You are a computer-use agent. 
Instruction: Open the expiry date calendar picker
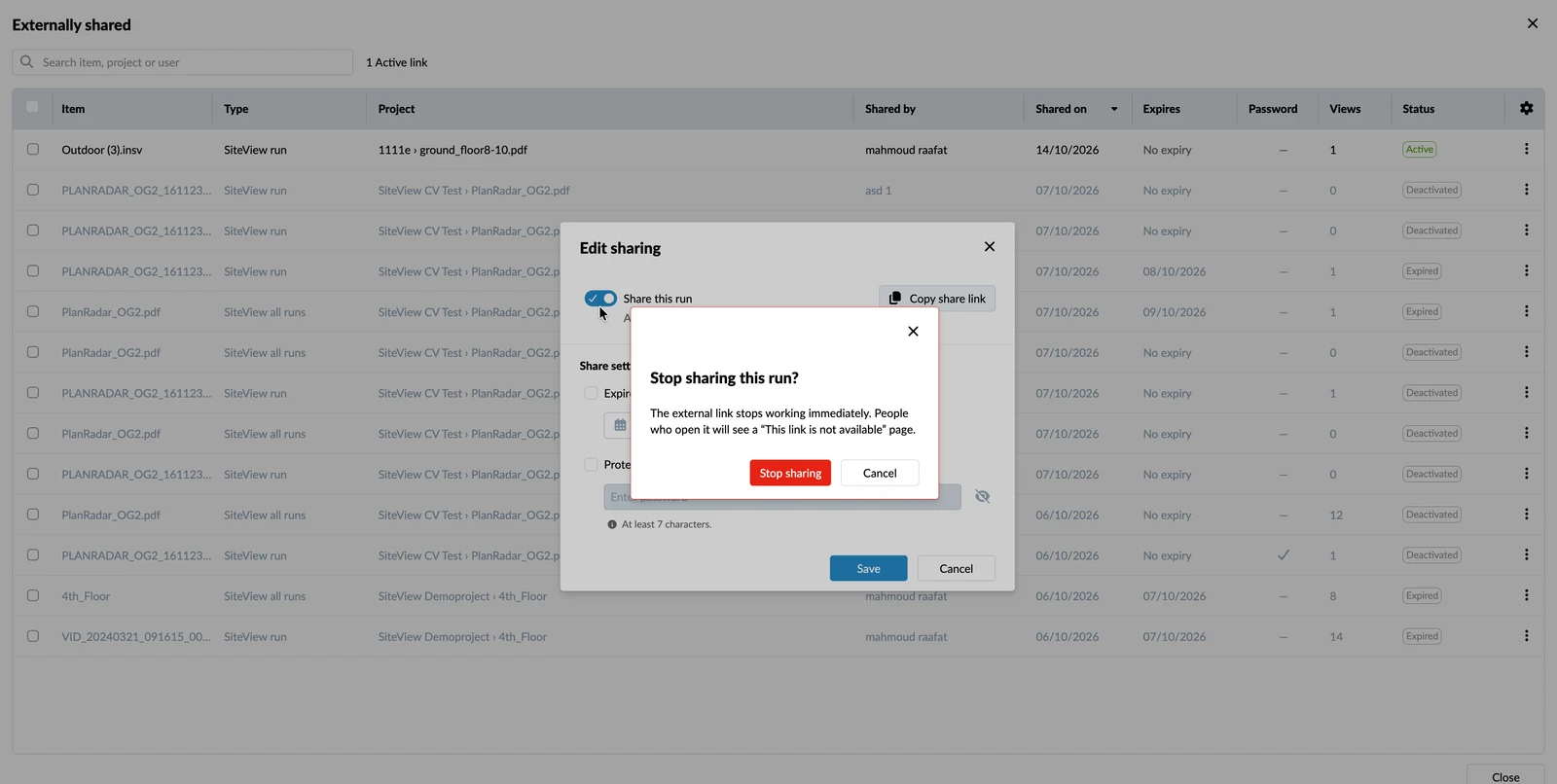tap(620, 425)
